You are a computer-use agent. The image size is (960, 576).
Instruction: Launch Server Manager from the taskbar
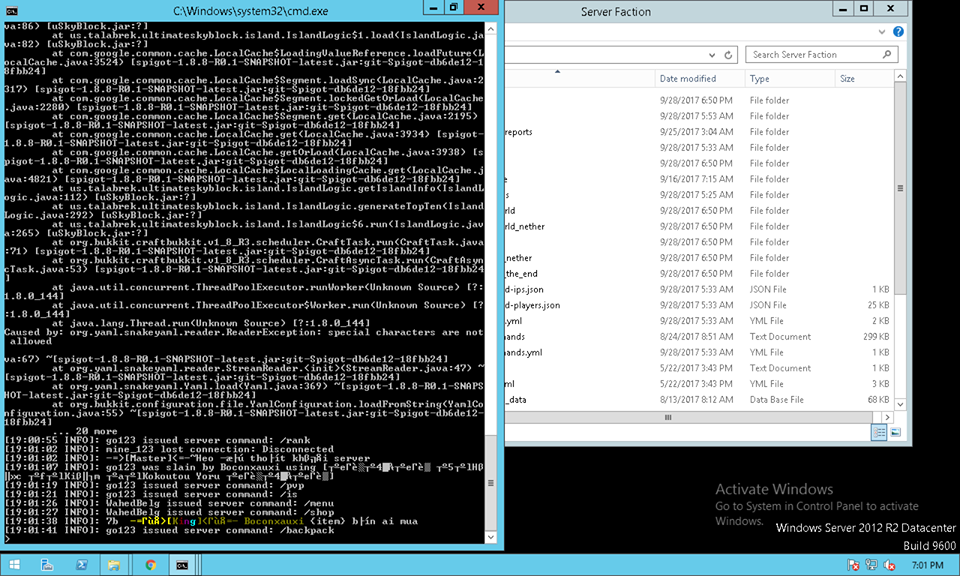[49, 564]
